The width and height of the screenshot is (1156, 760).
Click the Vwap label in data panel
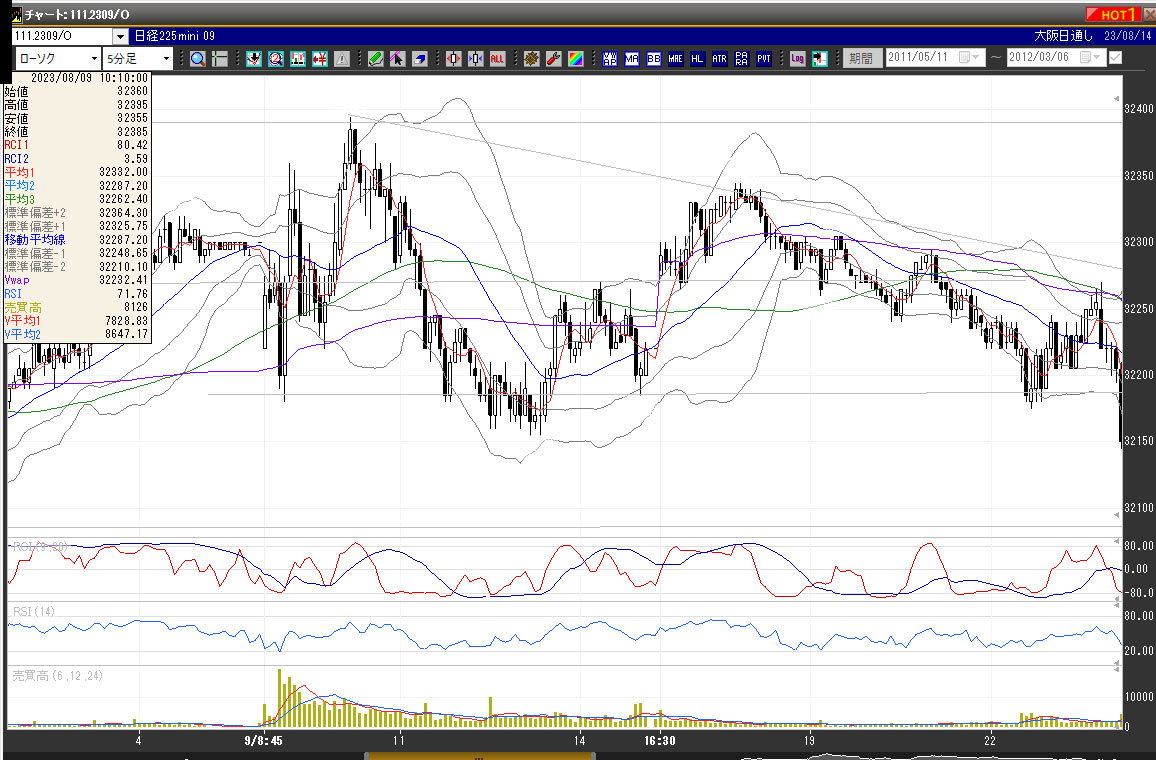coord(17,280)
